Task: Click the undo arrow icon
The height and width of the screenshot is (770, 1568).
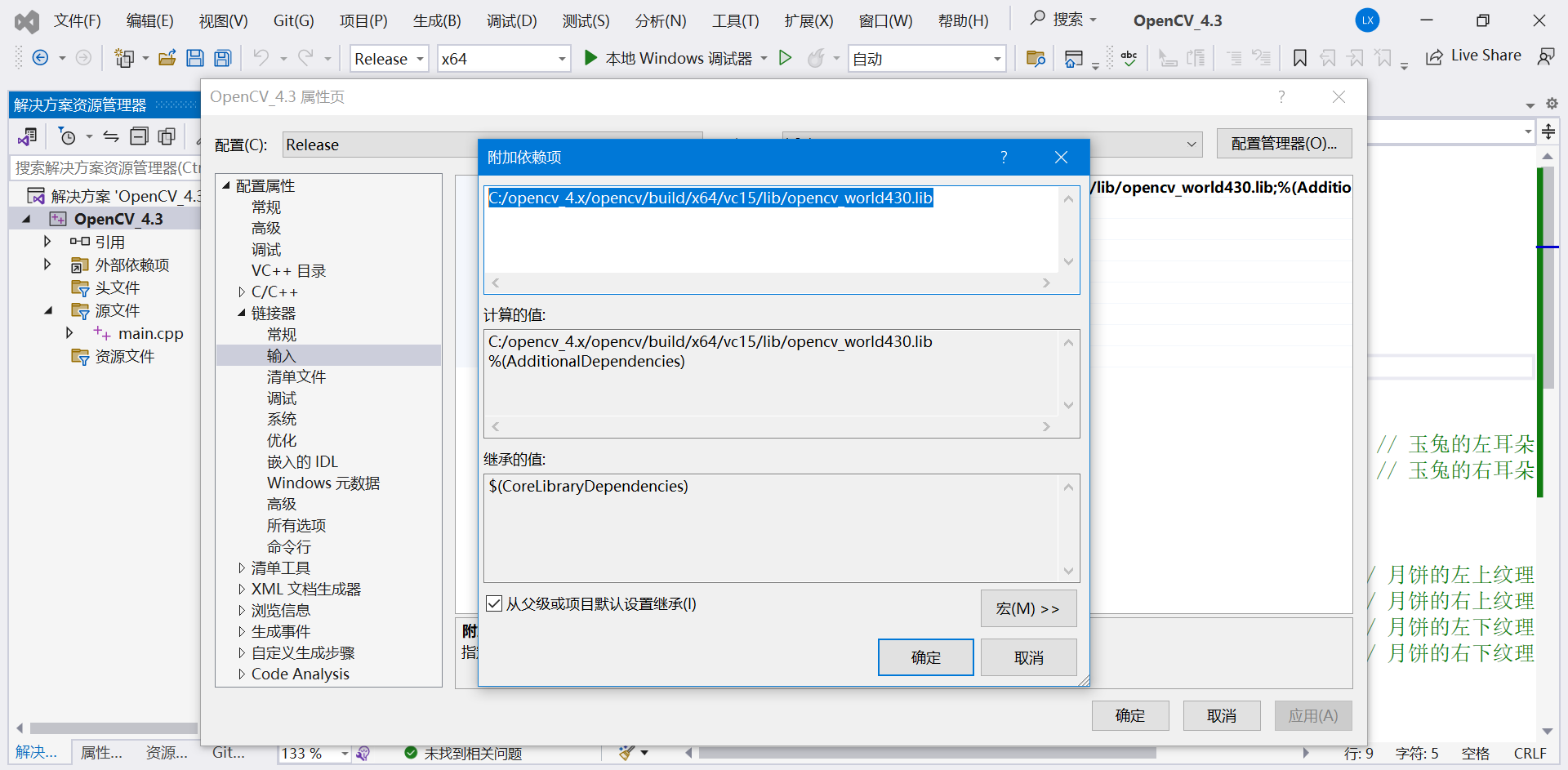Action: pyautogui.click(x=261, y=58)
